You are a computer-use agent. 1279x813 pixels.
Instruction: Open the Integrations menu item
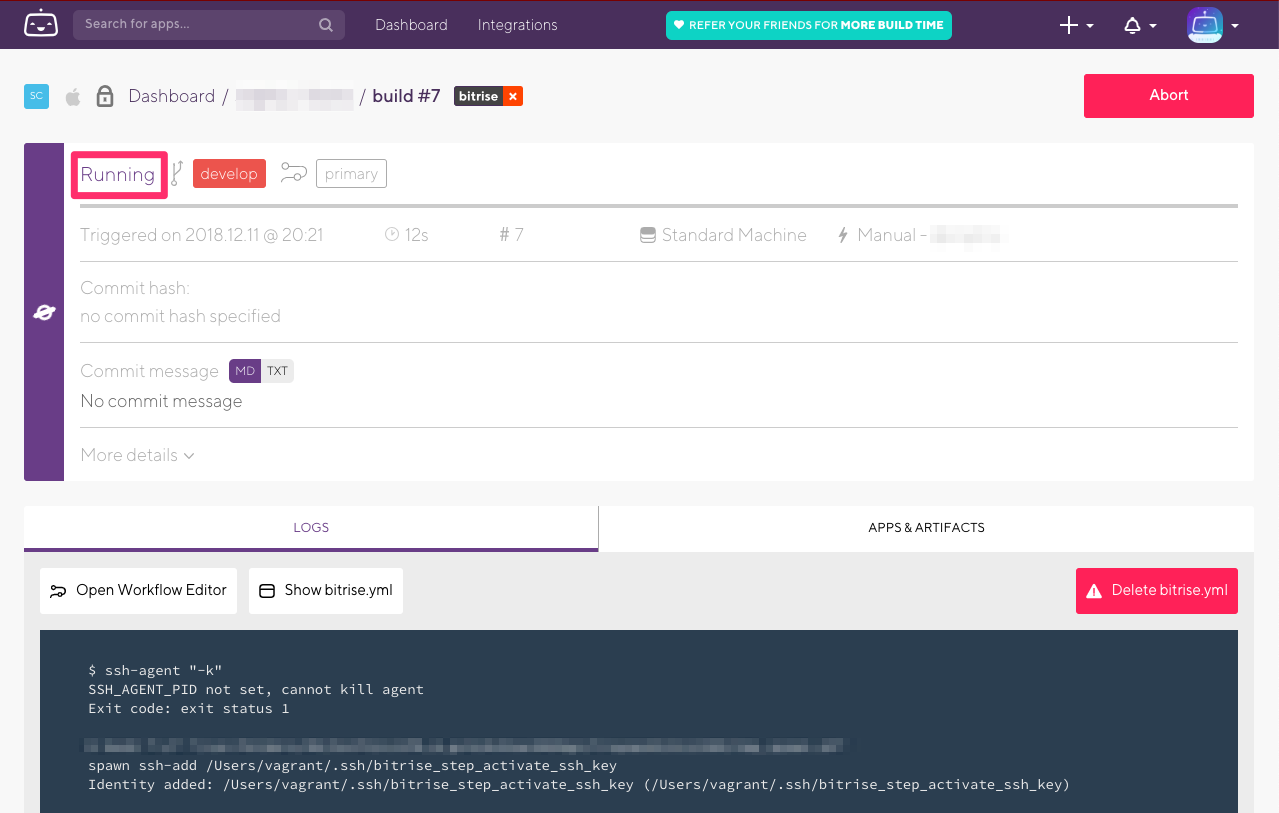(x=517, y=25)
